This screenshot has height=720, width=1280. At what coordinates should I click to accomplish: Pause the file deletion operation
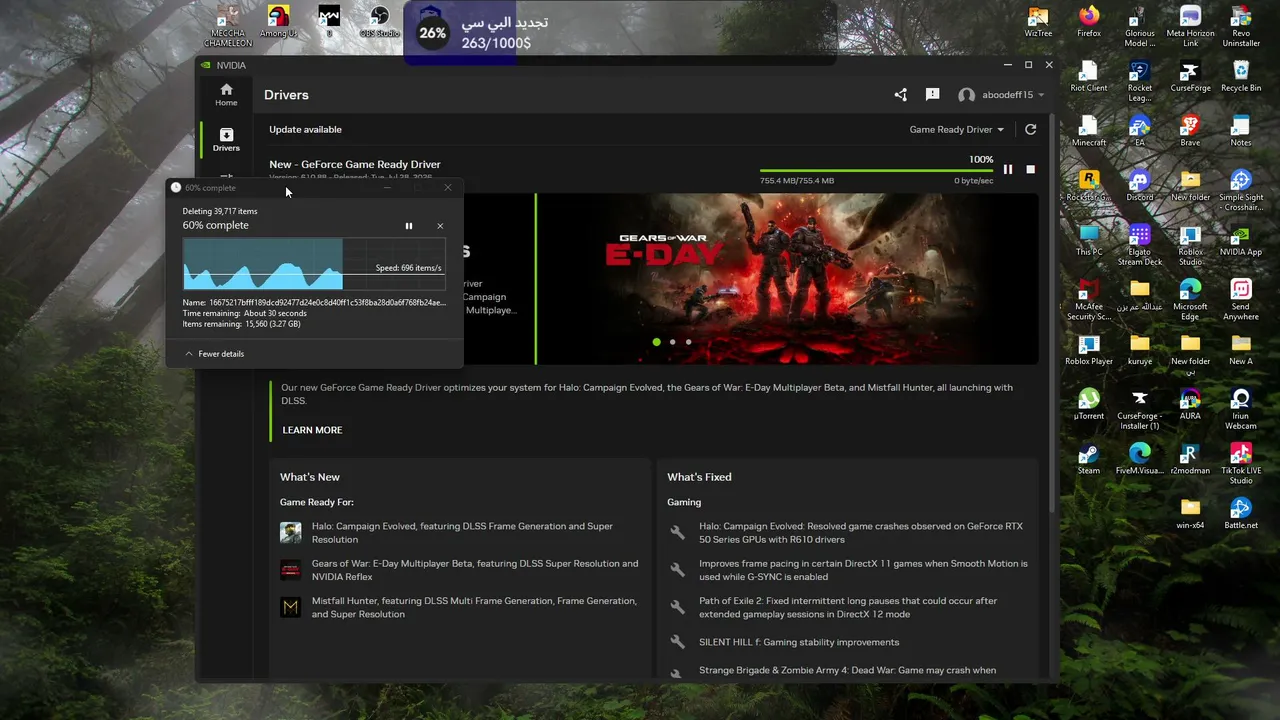coord(408,226)
